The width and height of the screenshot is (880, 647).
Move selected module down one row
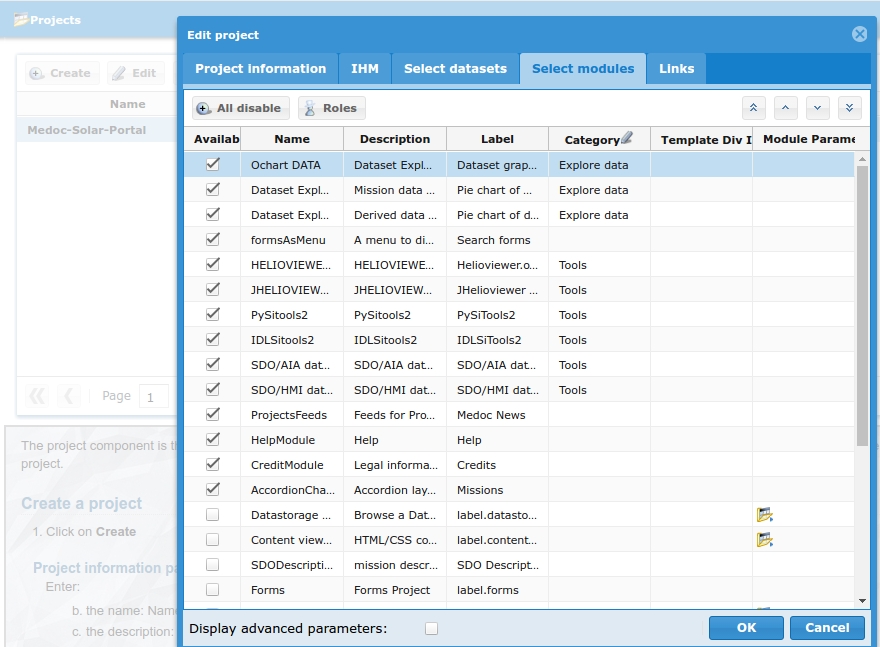[818, 108]
